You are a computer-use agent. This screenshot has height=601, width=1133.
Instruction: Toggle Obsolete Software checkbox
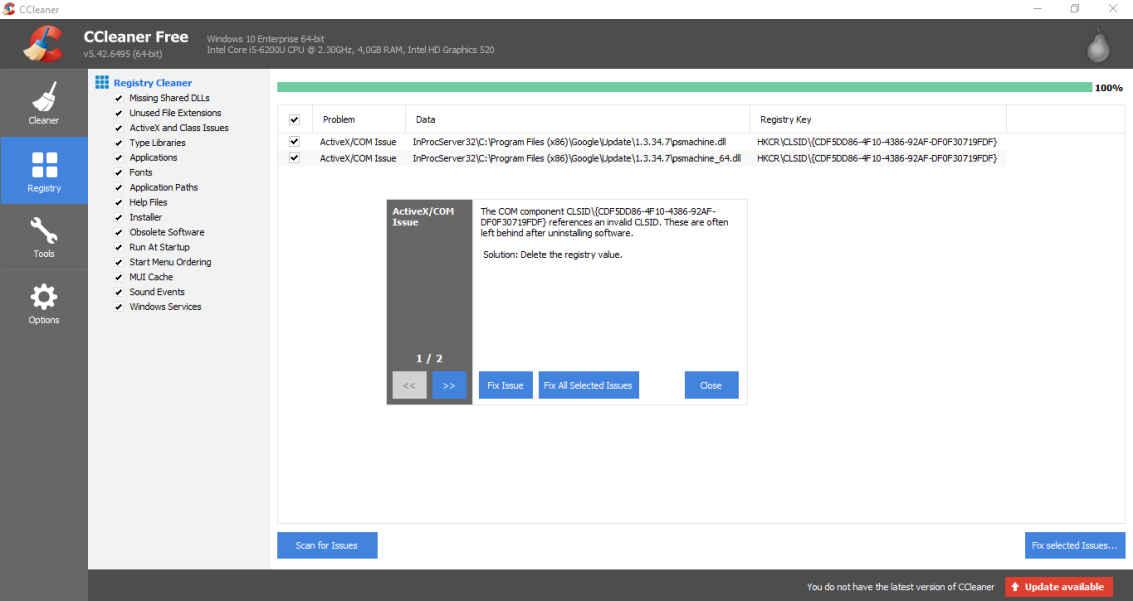tap(119, 233)
